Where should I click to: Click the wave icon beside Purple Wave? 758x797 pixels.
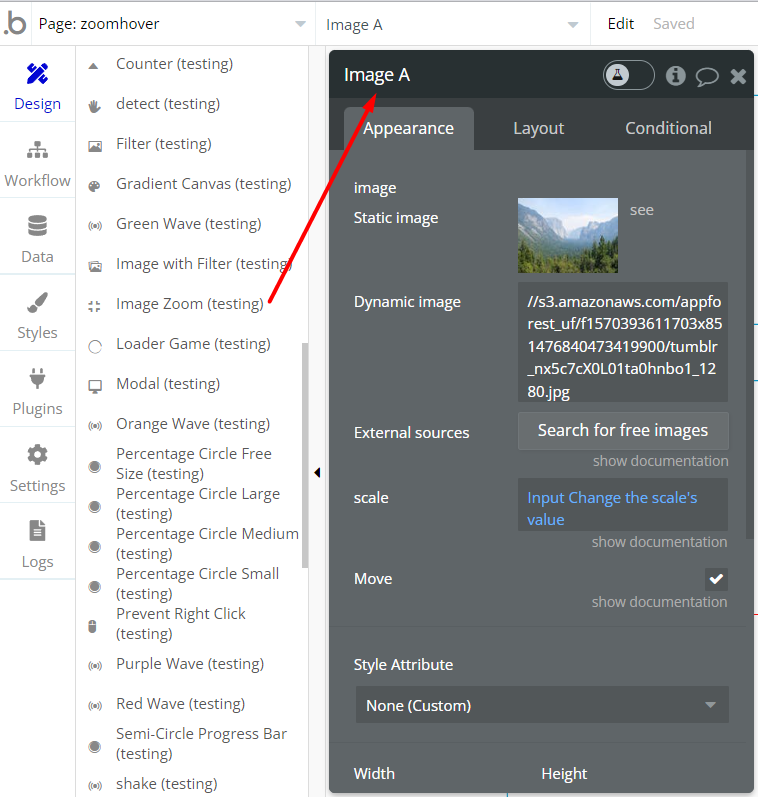pyautogui.click(x=95, y=666)
